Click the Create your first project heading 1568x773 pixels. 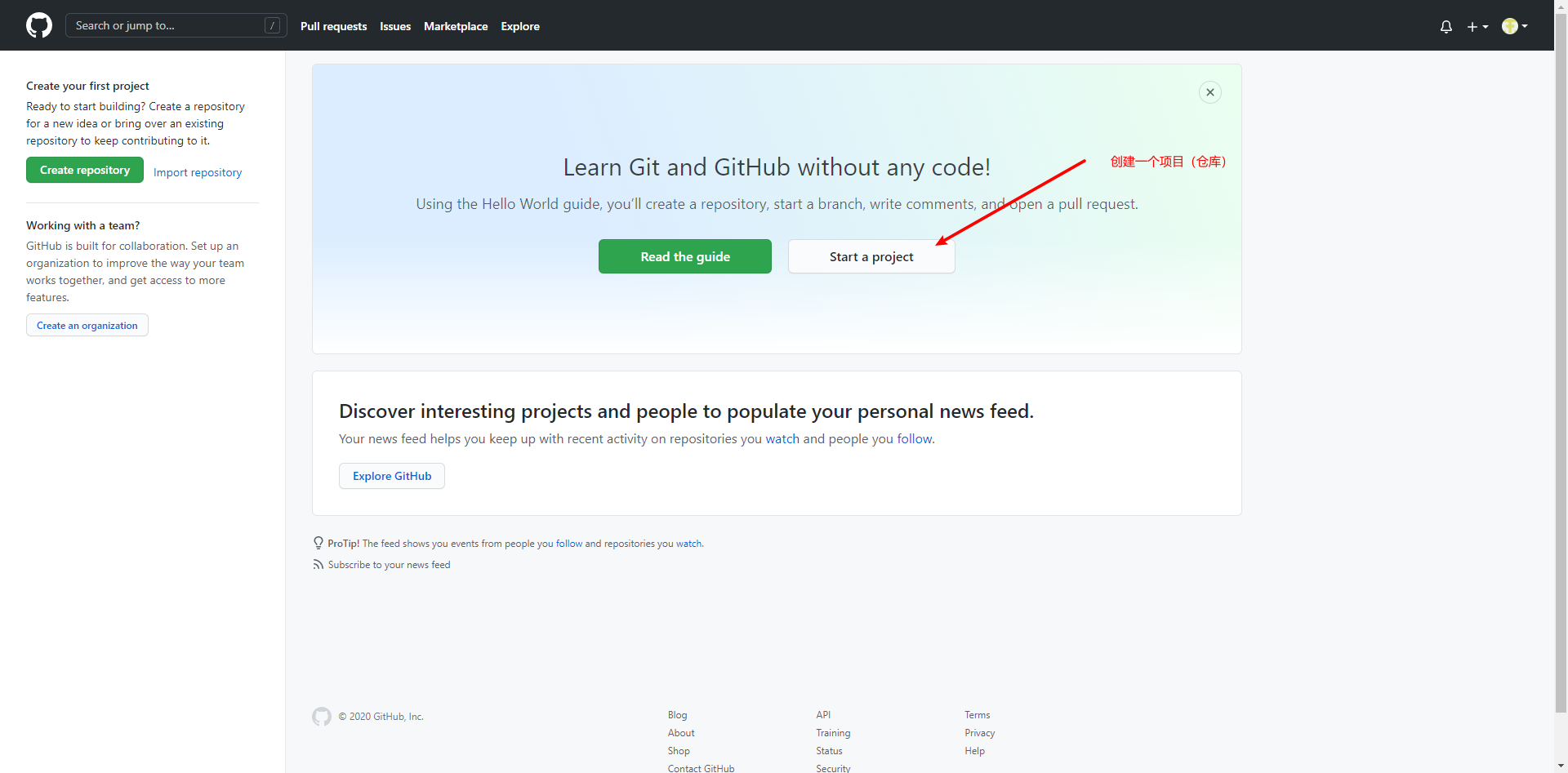coord(87,86)
